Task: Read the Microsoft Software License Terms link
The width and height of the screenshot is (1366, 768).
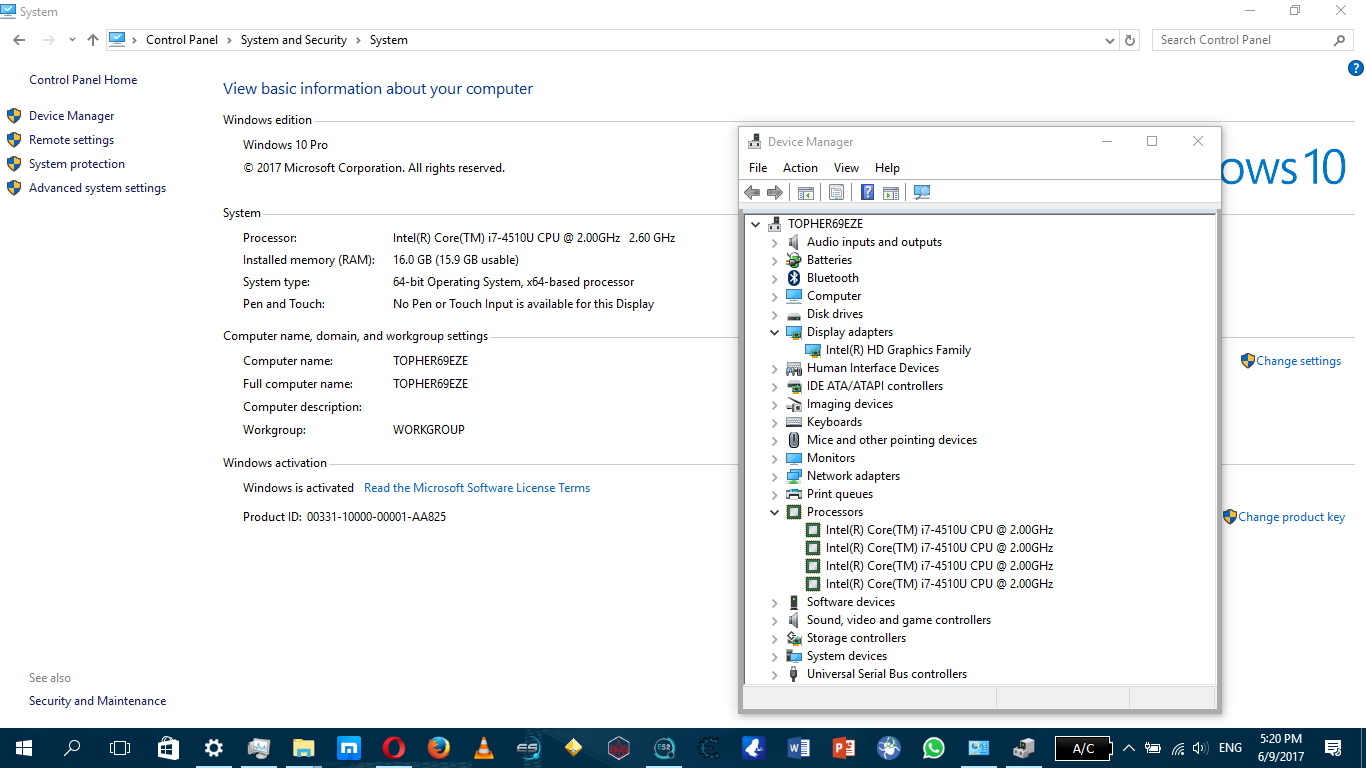Action: coord(477,488)
